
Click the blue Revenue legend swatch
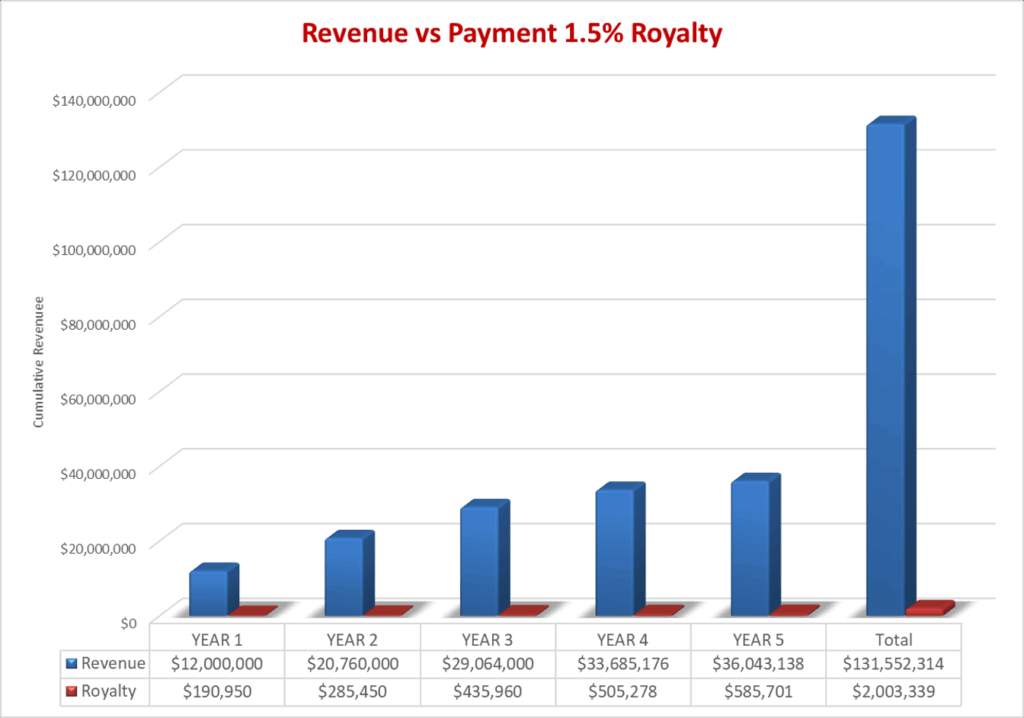tap(71, 663)
